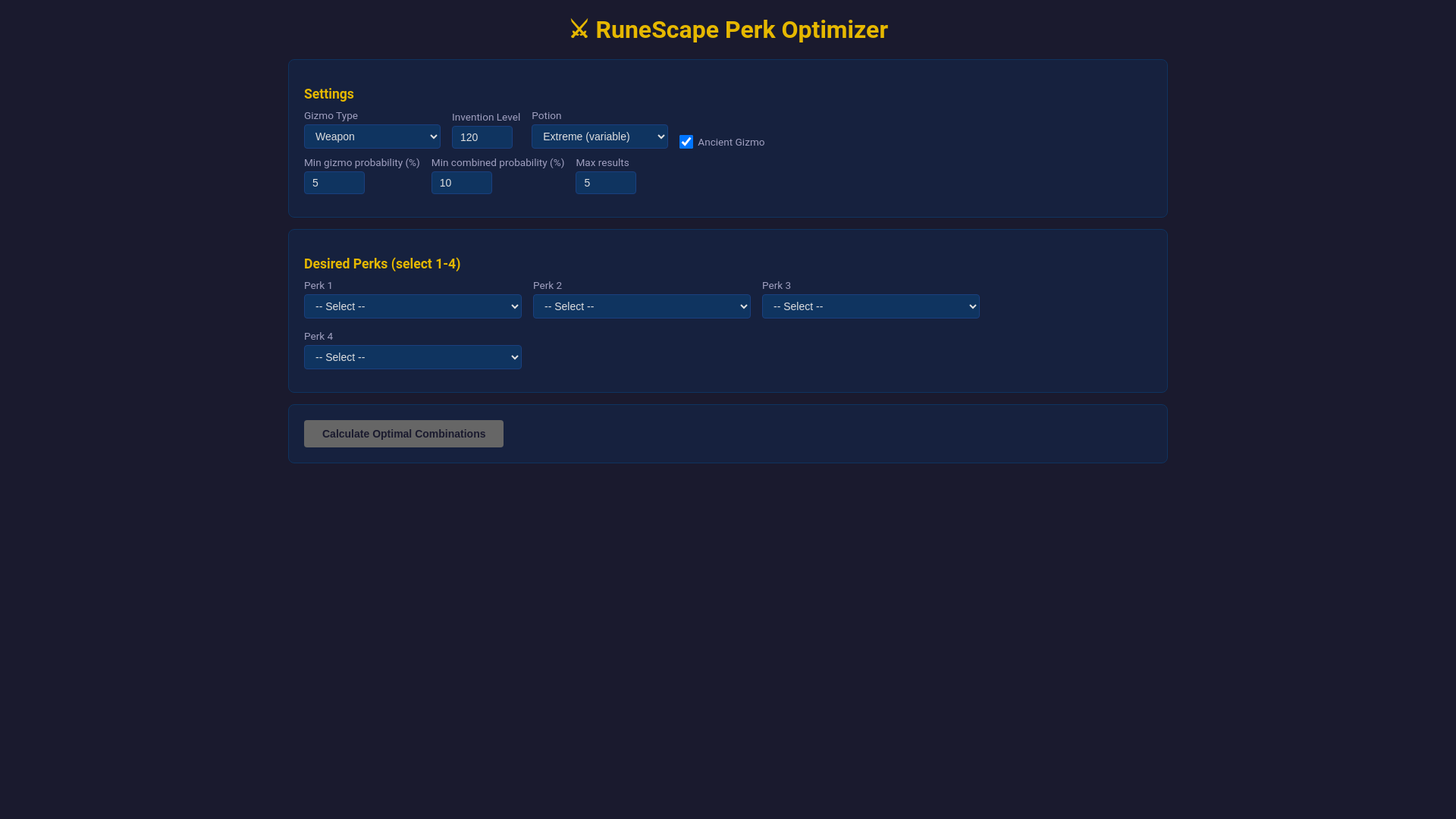Screen dimensions: 1456x819
Task: Open the Perk 4 select dropdown
Action: 413,357
